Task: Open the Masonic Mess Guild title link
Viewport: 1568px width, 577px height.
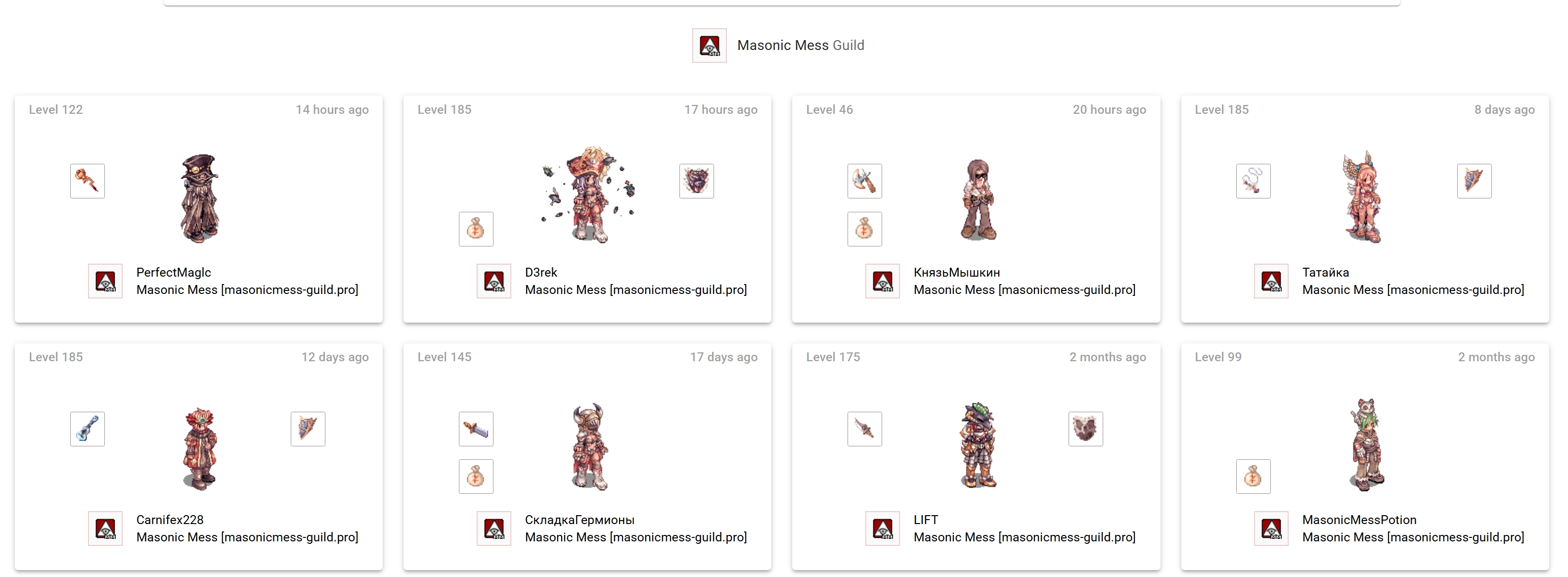Action: pyautogui.click(x=801, y=45)
